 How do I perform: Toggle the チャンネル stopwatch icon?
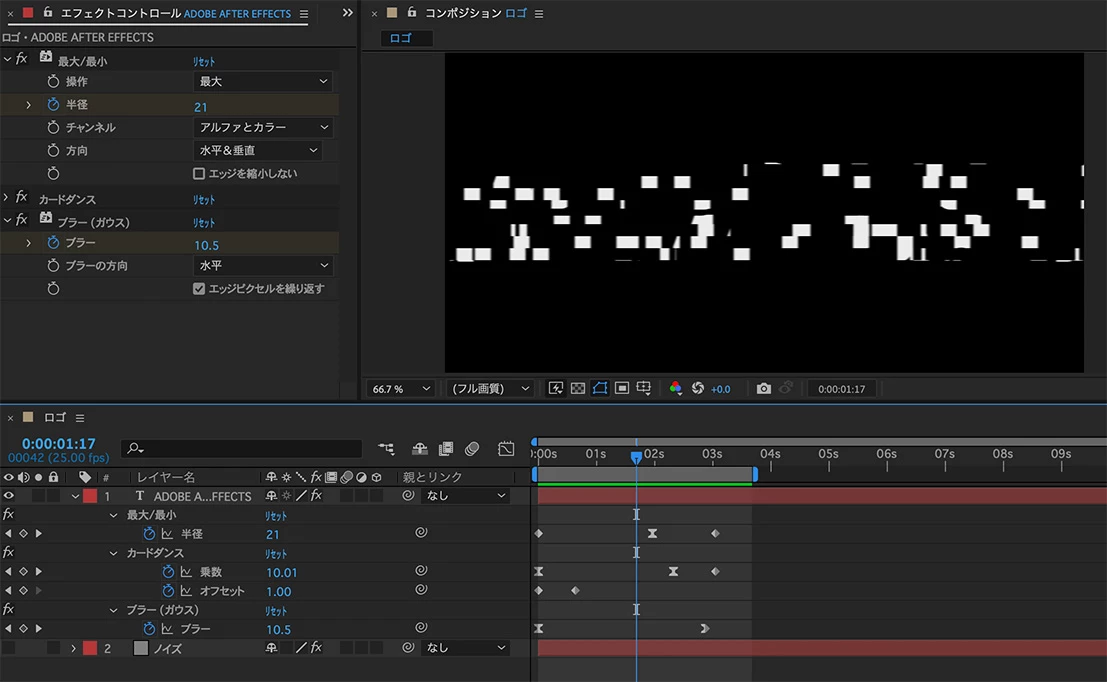click(53, 128)
